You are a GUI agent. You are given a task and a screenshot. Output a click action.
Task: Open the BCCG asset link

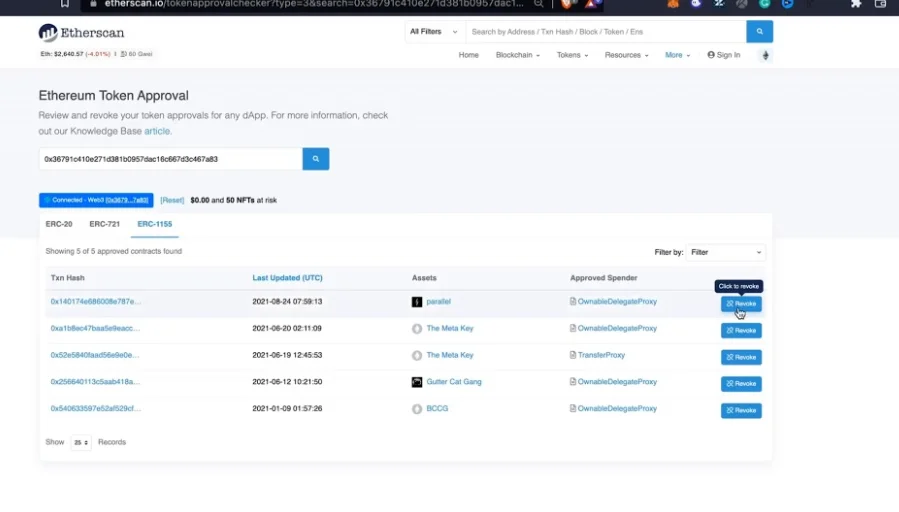pyautogui.click(x=437, y=409)
